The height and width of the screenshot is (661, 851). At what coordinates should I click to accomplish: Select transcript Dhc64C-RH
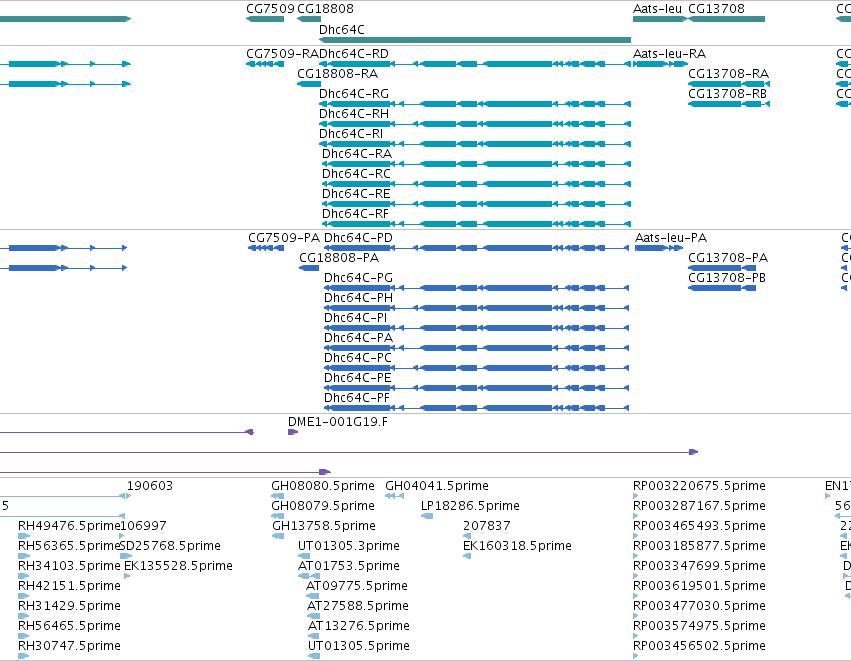[354, 114]
